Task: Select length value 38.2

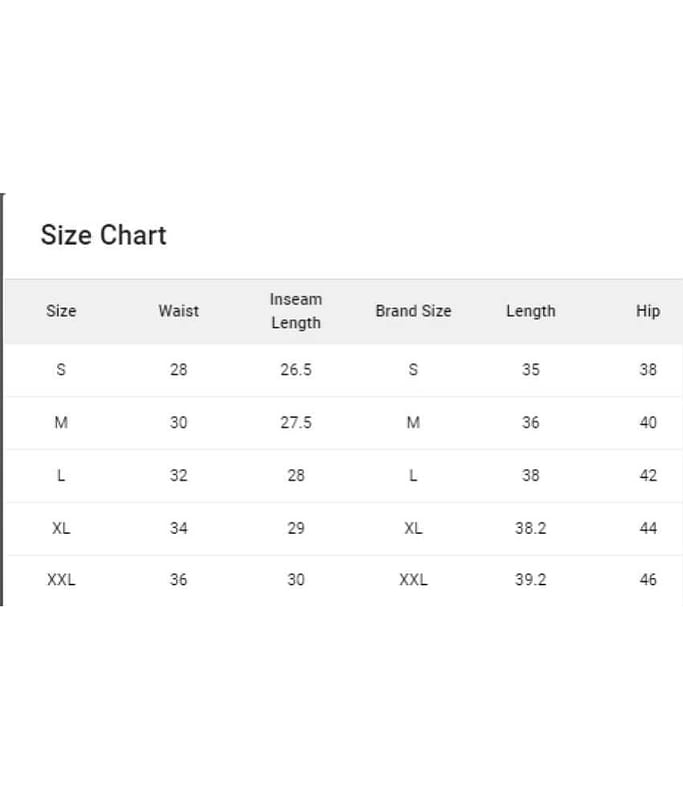Action: click(530, 528)
